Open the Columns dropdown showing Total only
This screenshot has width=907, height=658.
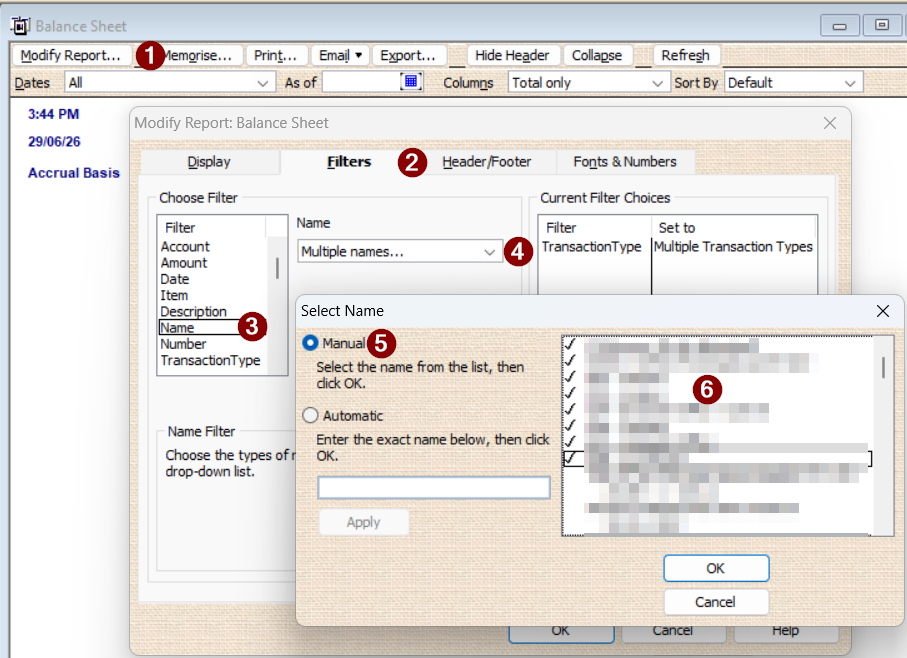pos(588,83)
